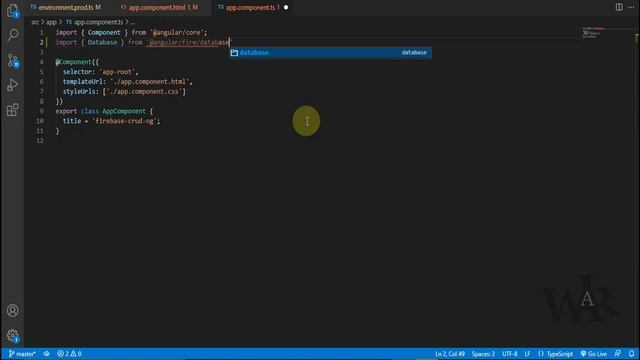
Task: Open notifications bell in status bar
Action: tap(631, 354)
